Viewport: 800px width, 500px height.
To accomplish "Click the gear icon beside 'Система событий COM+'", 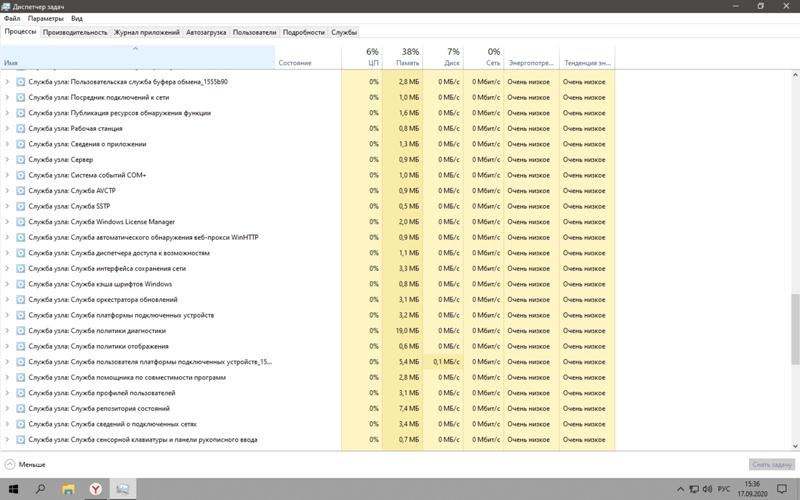I will (x=20, y=175).
